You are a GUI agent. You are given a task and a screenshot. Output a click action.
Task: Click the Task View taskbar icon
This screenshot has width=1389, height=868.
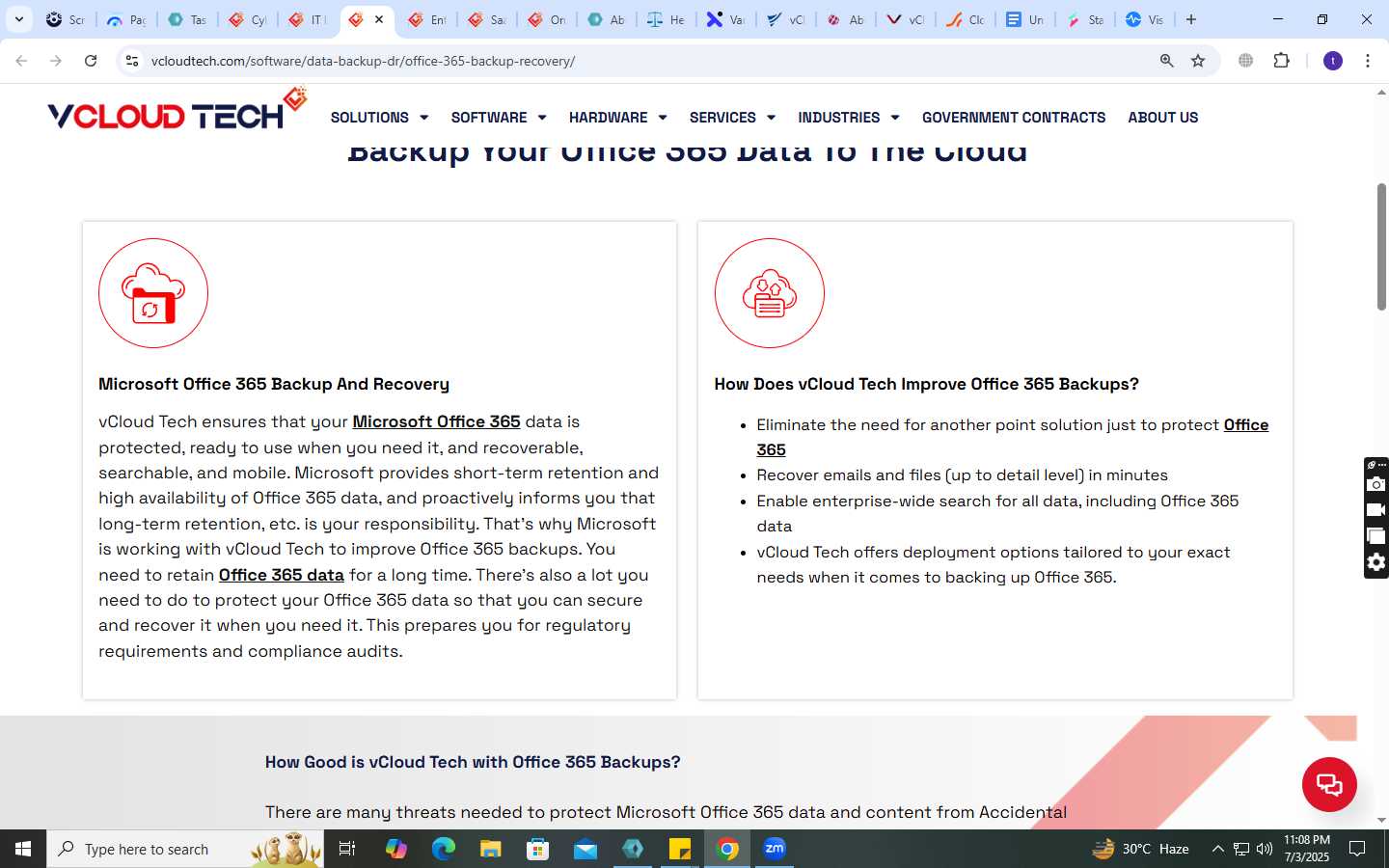tap(347, 849)
